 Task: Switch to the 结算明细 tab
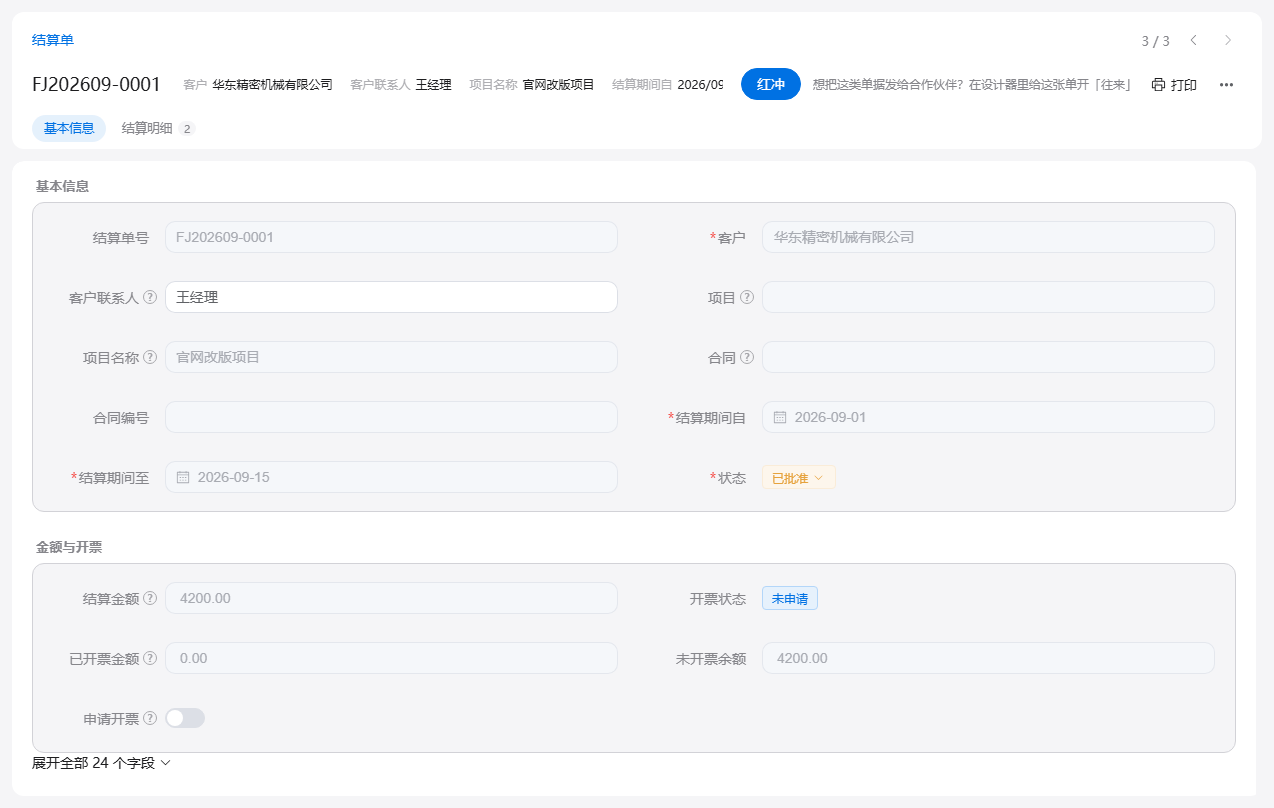click(x=158, y=128)
